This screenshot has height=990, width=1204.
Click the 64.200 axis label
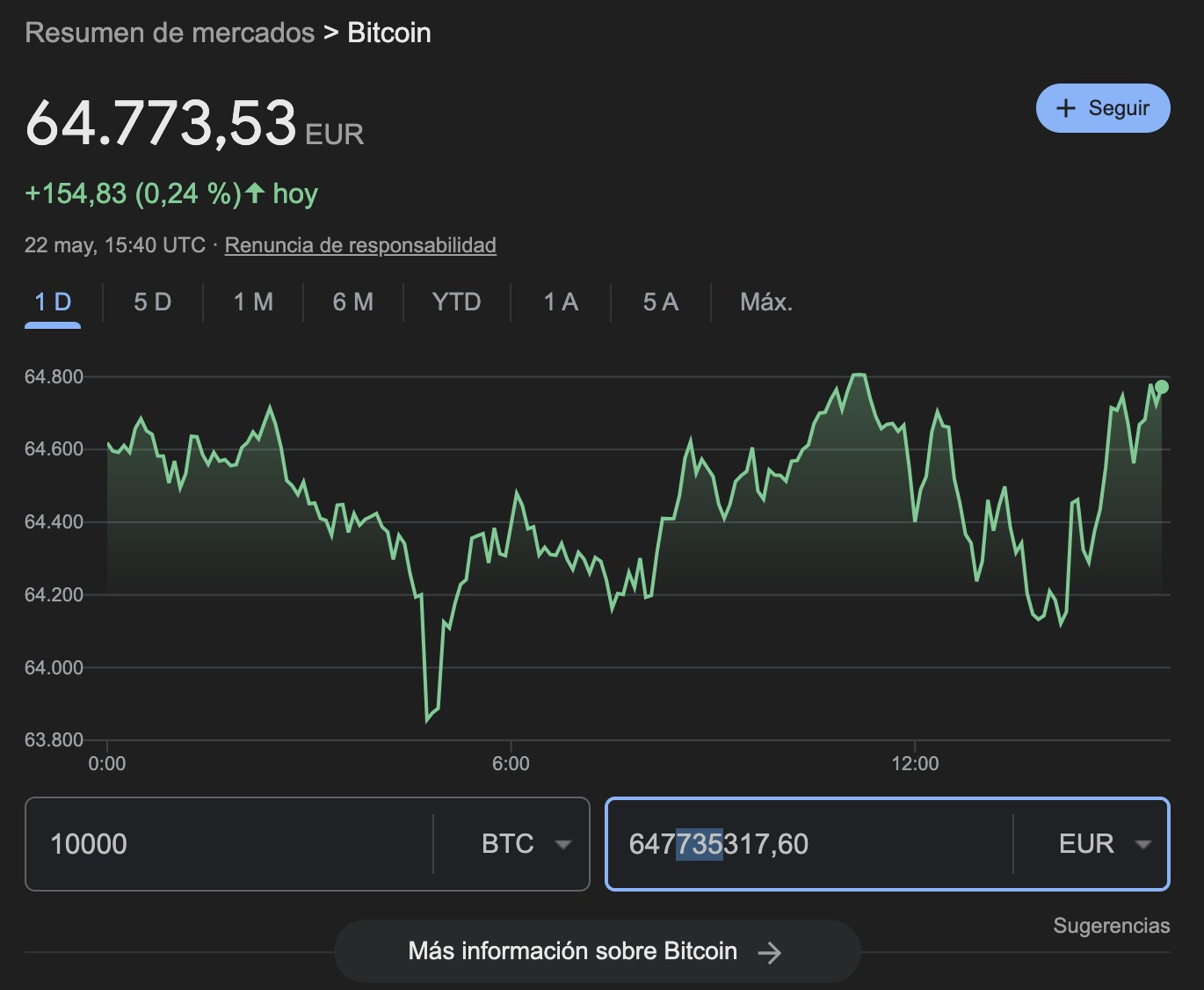tap(54, 595)
